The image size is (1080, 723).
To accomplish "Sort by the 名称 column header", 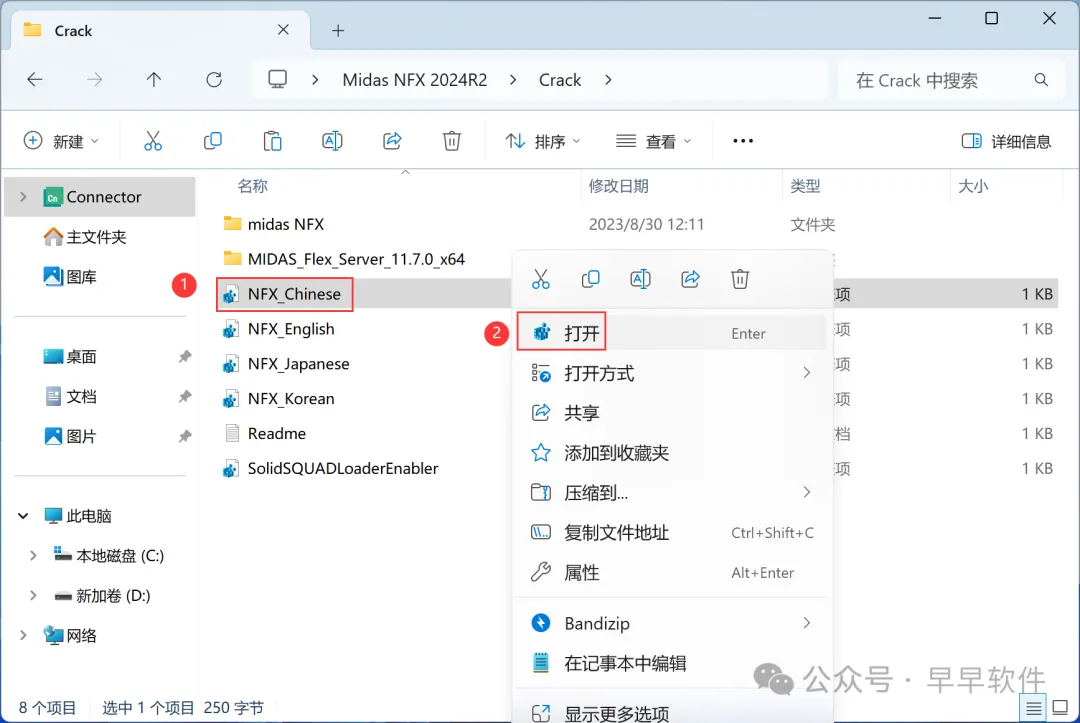I will coord(252,186).
